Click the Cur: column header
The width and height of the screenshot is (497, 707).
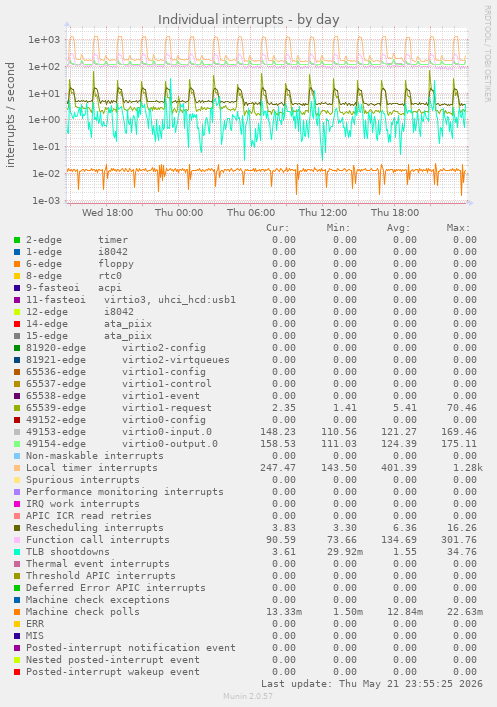(x=277, y=228)
